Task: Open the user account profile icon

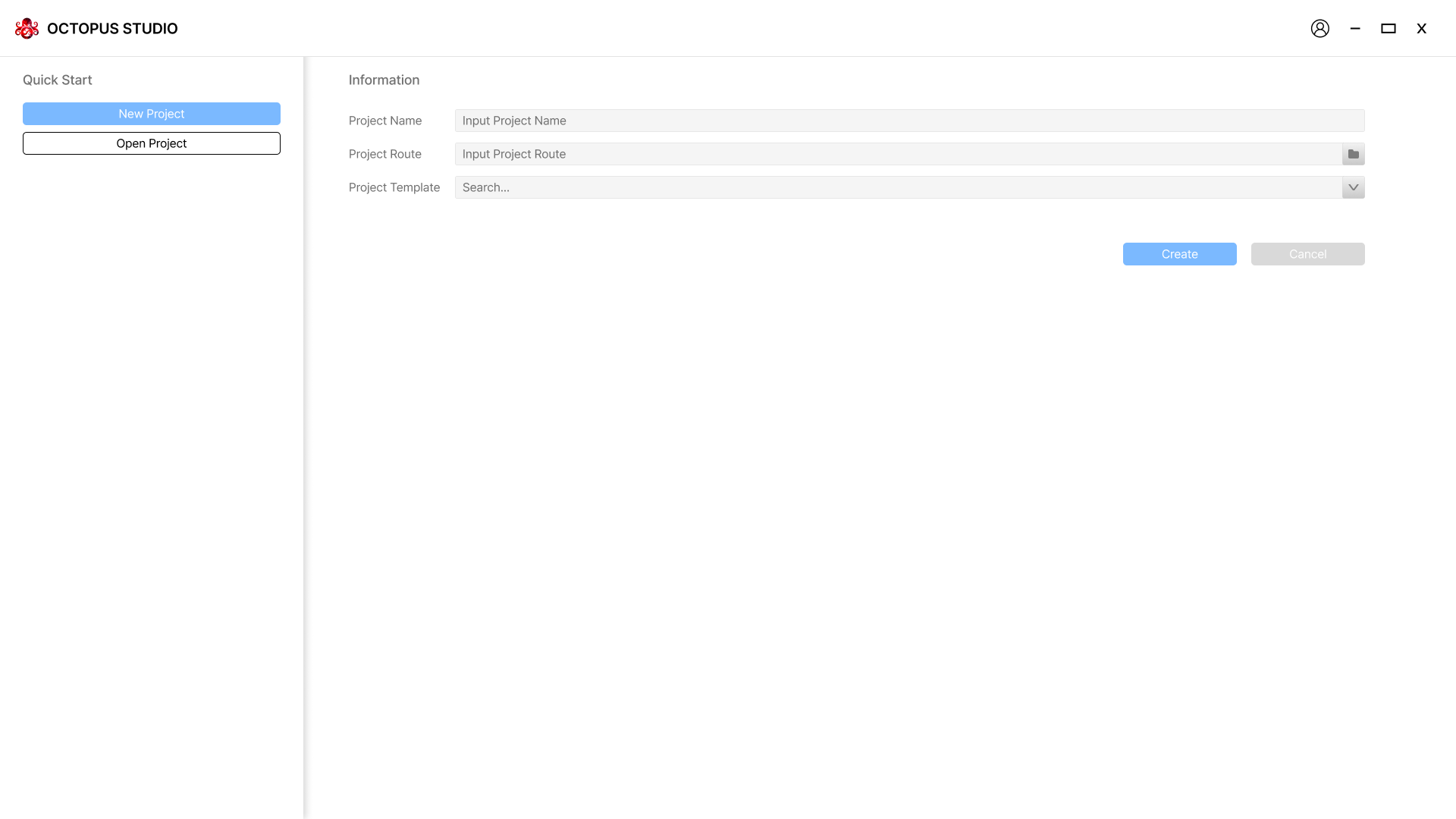Action: (x=1319, y=28)
